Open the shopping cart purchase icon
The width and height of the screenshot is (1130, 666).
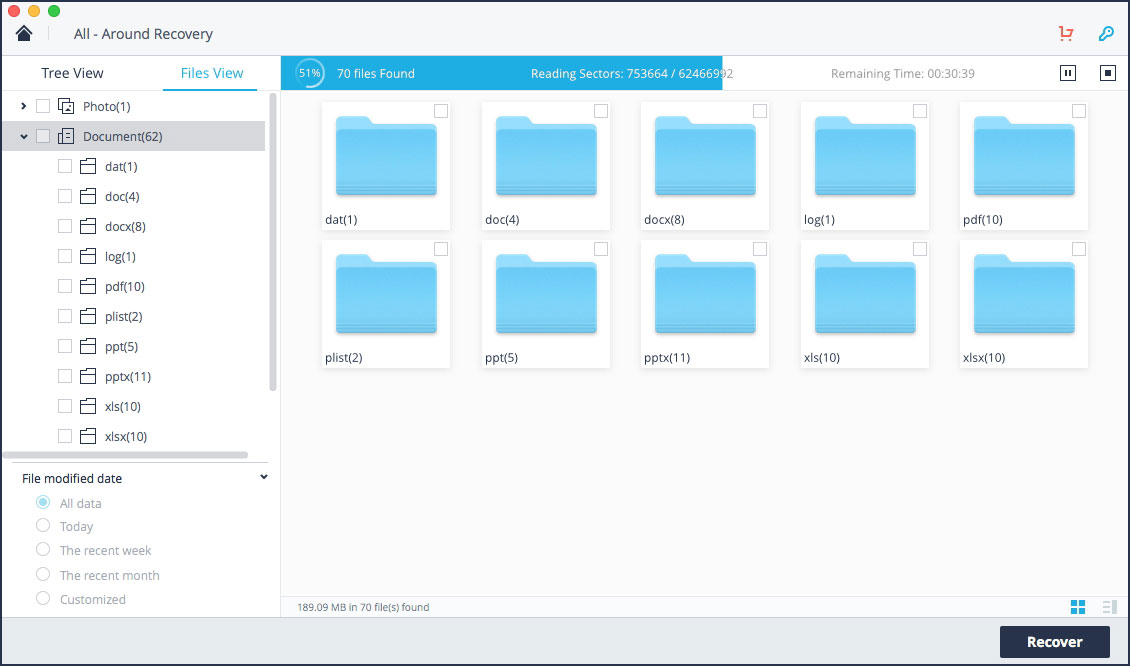pos(1066,33)
